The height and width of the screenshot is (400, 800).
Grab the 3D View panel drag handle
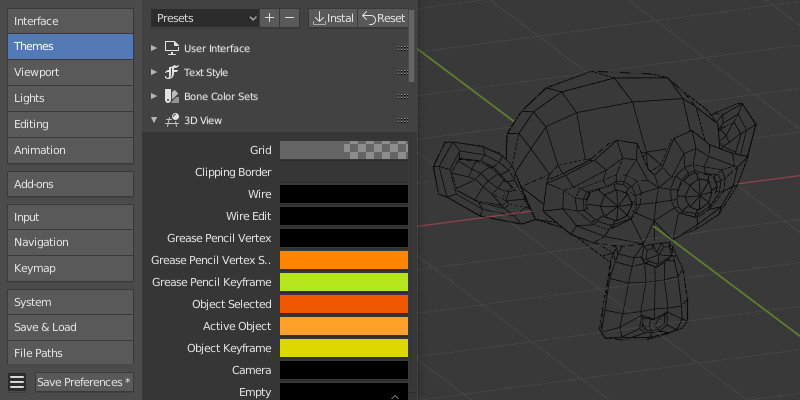403,120
